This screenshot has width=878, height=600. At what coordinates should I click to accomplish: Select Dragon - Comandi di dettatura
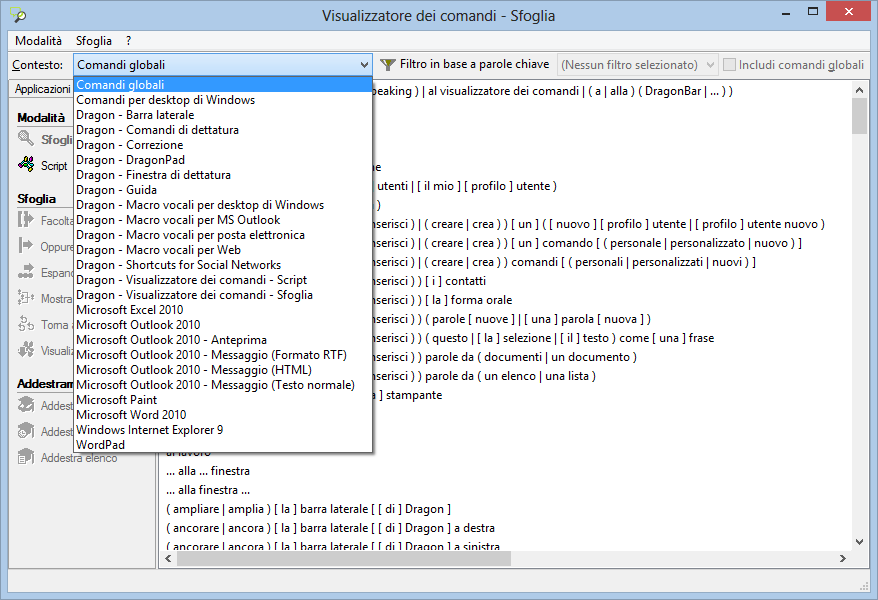[x=223, y=130]
